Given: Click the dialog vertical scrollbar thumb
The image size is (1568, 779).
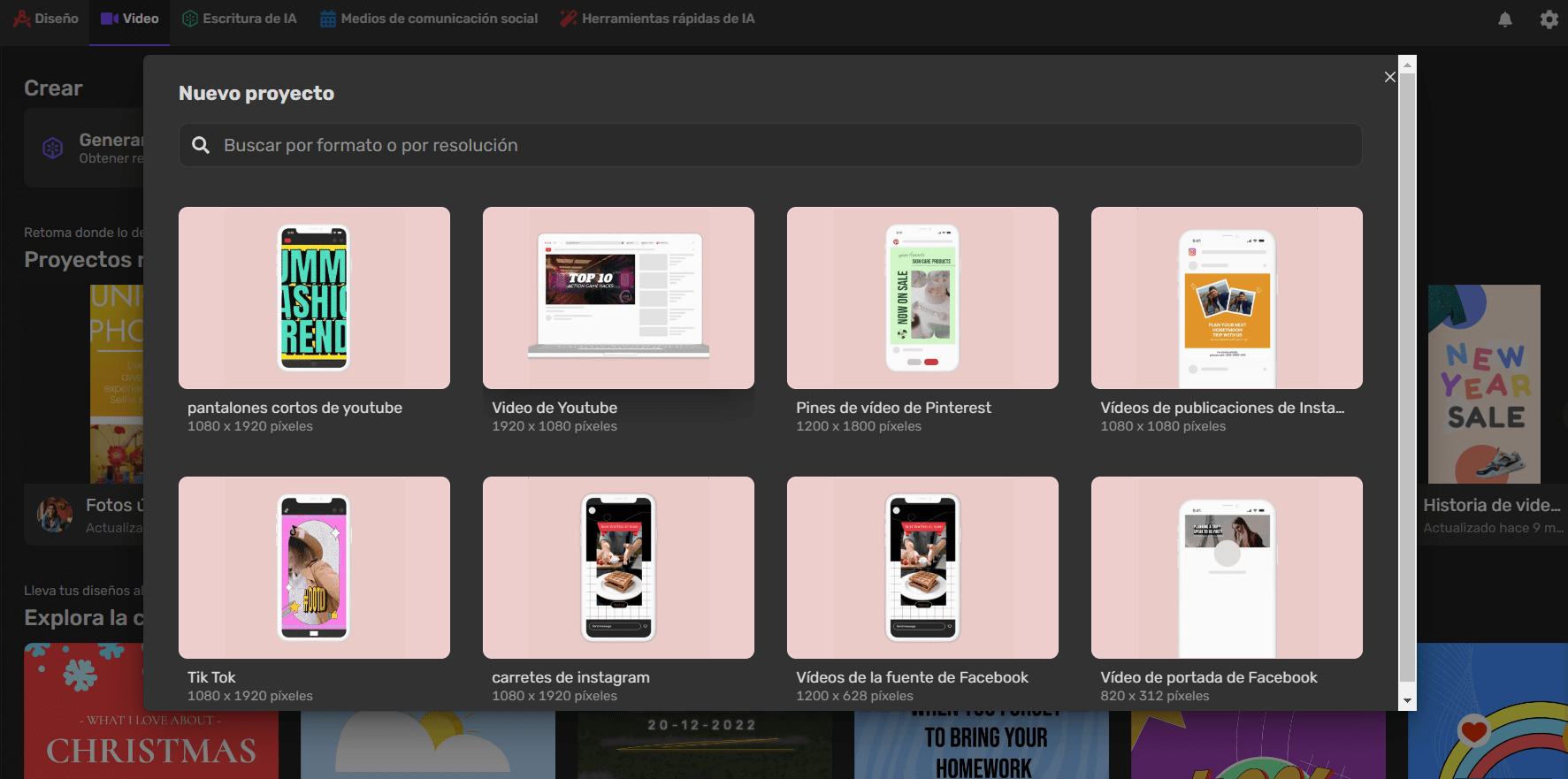Looking at the screenshot, I should [1407, 378].
